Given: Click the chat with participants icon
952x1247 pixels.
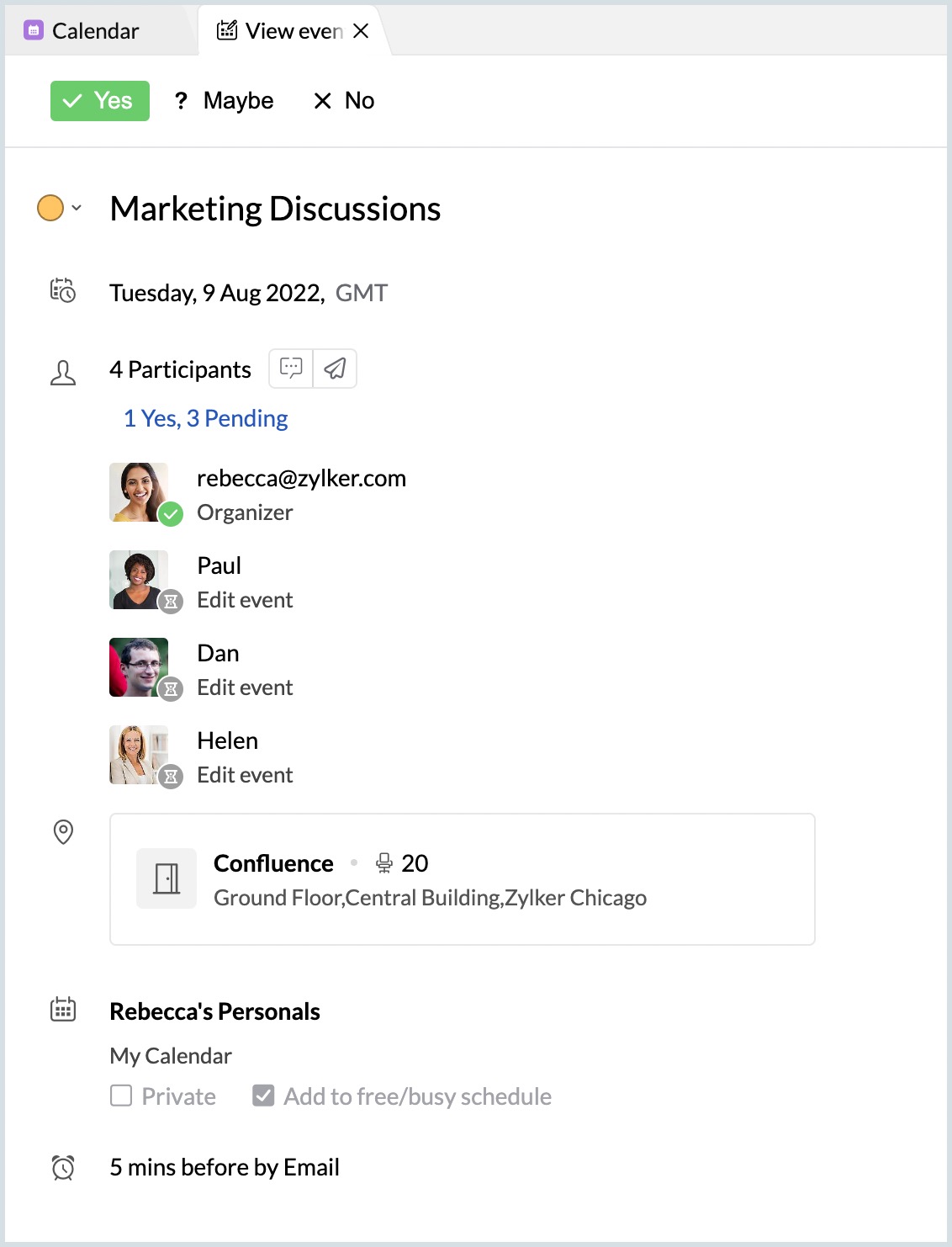Looking at the screenshot, I should [x=291, y=369].
